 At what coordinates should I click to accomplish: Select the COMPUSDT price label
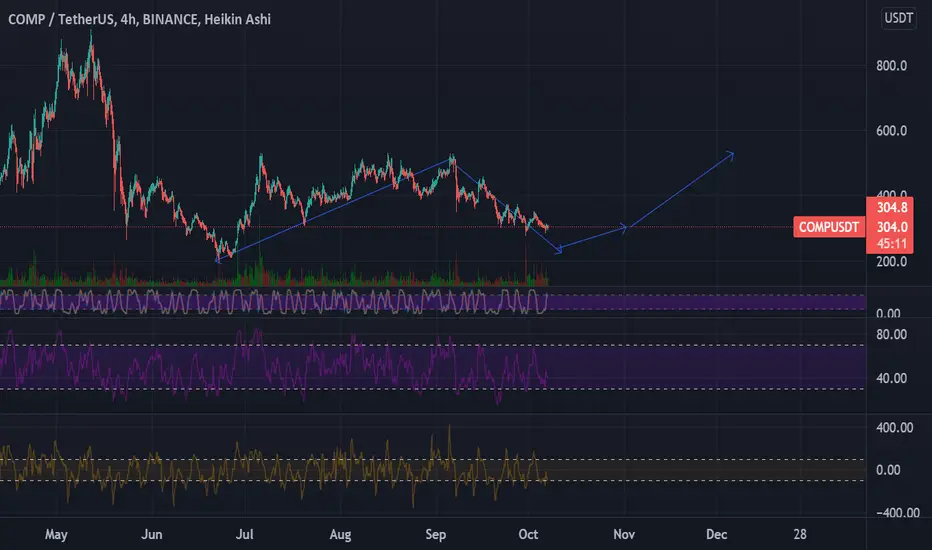pos(829,227)
